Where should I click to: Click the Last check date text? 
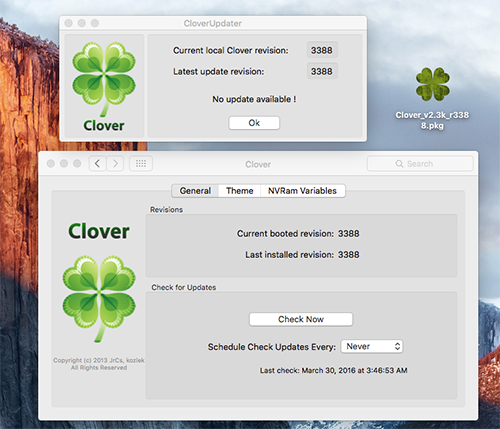pos(333,370)
